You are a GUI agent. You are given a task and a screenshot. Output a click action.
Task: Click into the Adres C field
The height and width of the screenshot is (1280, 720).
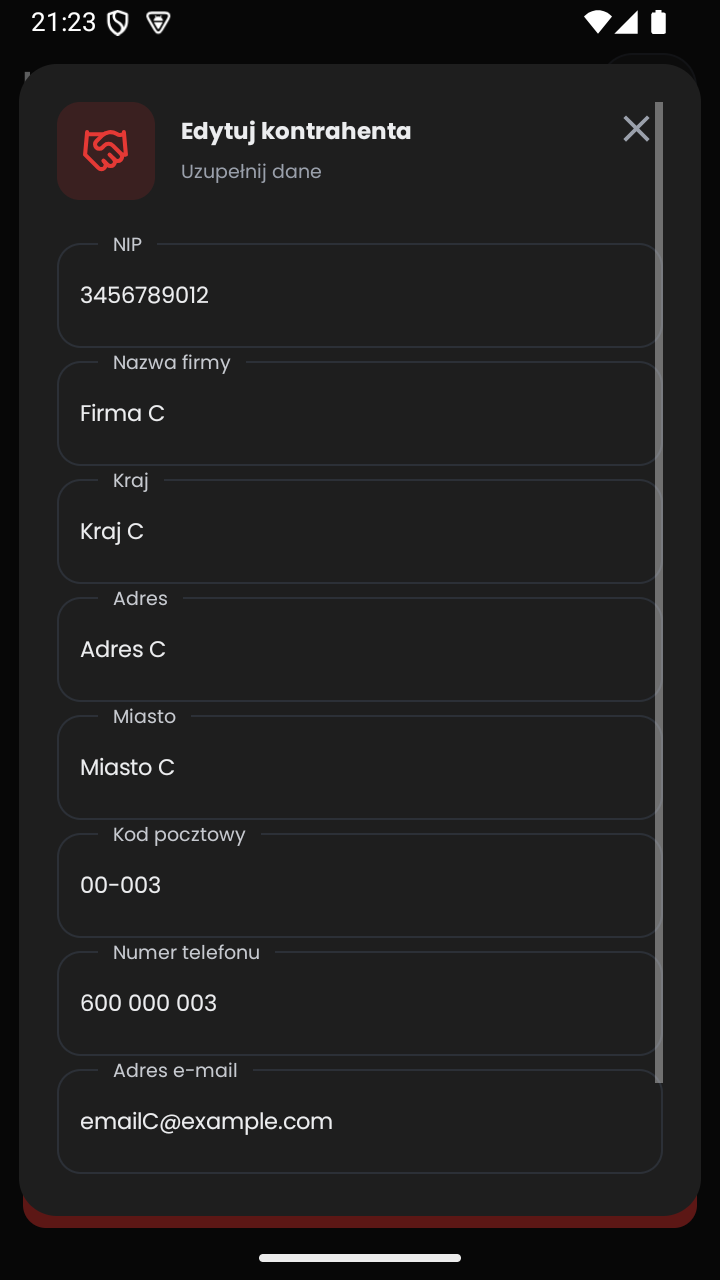coord(360,649)
